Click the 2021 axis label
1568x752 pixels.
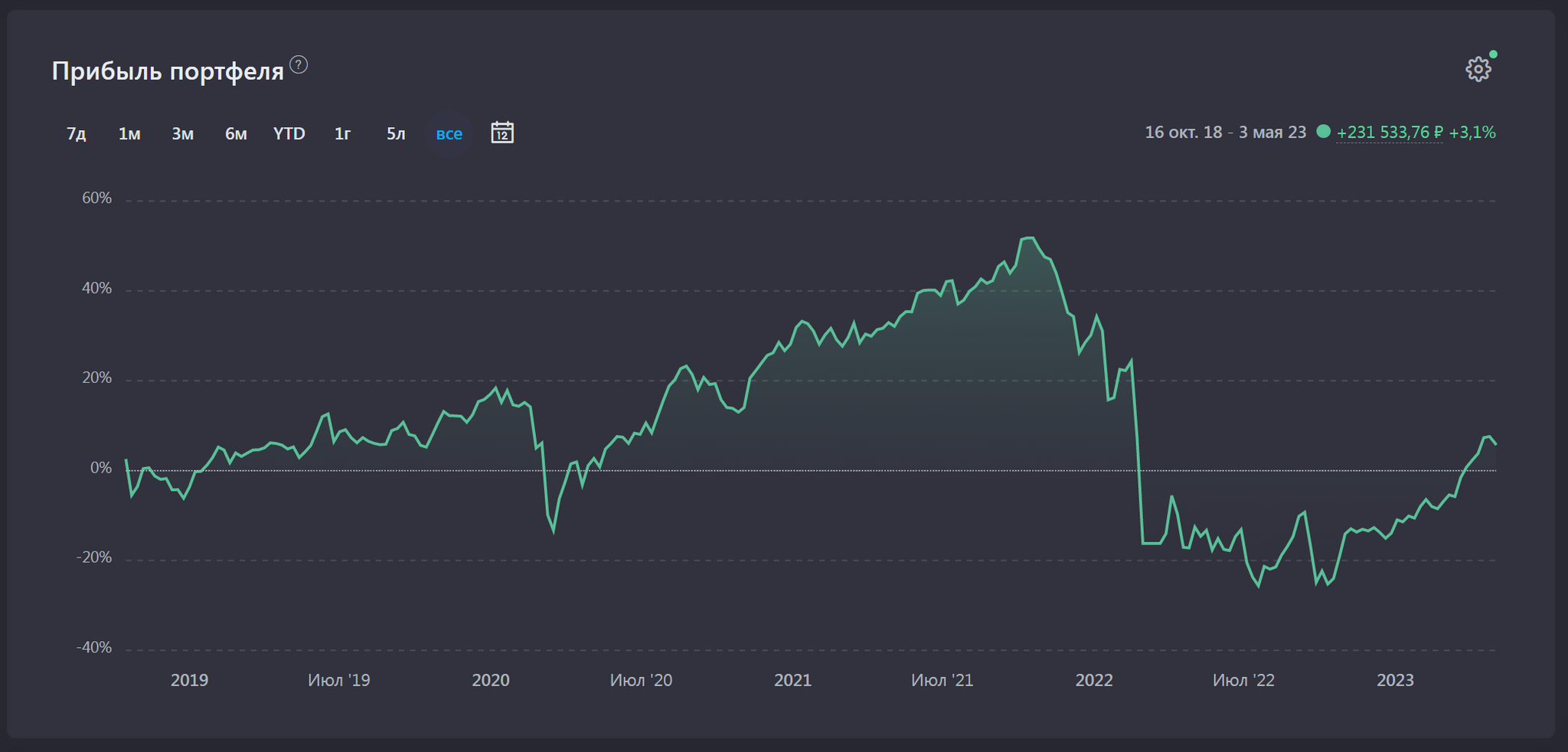(792, 680)
